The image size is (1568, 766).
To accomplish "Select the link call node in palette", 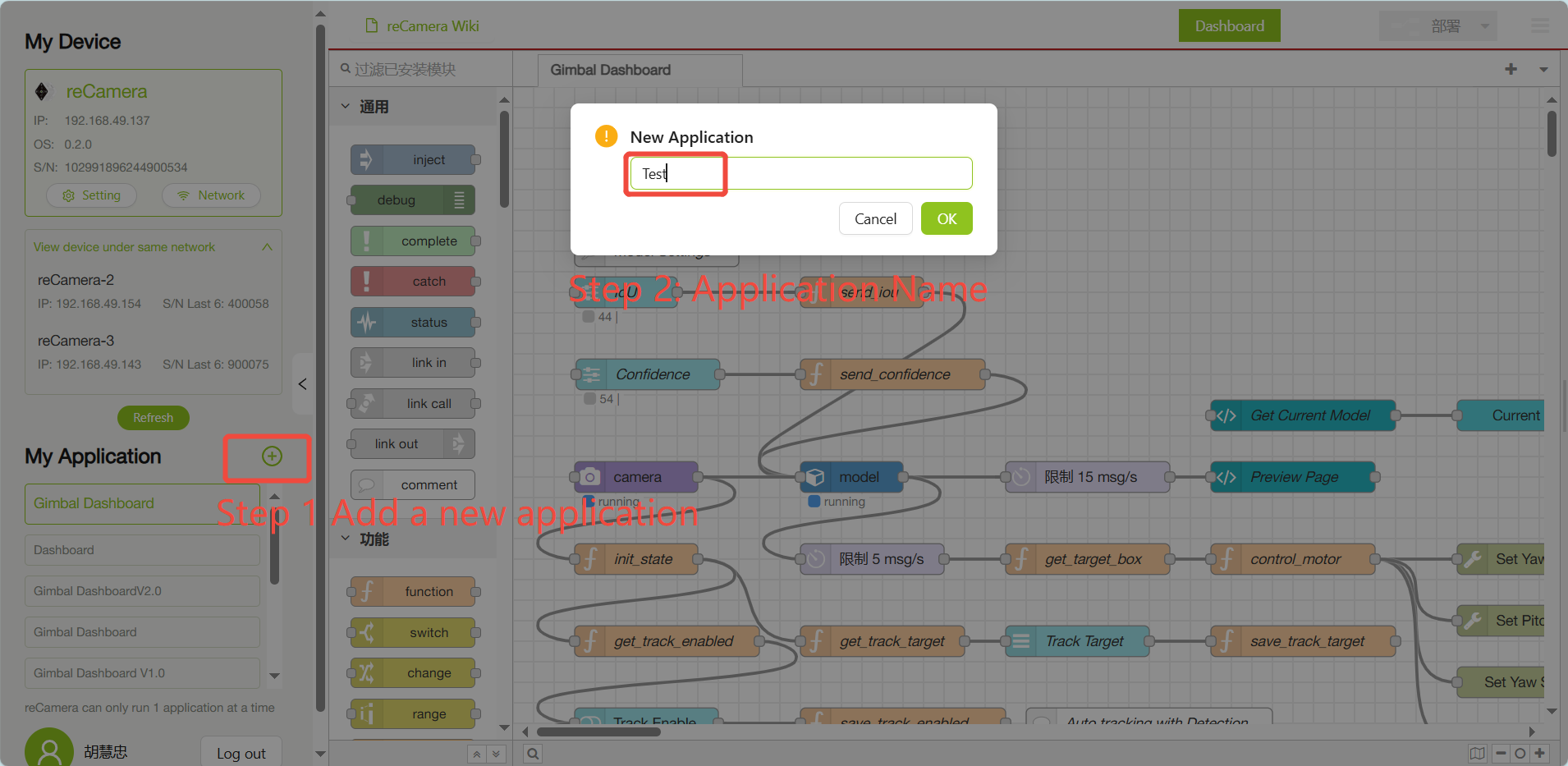I will click(x=413, y=403).
